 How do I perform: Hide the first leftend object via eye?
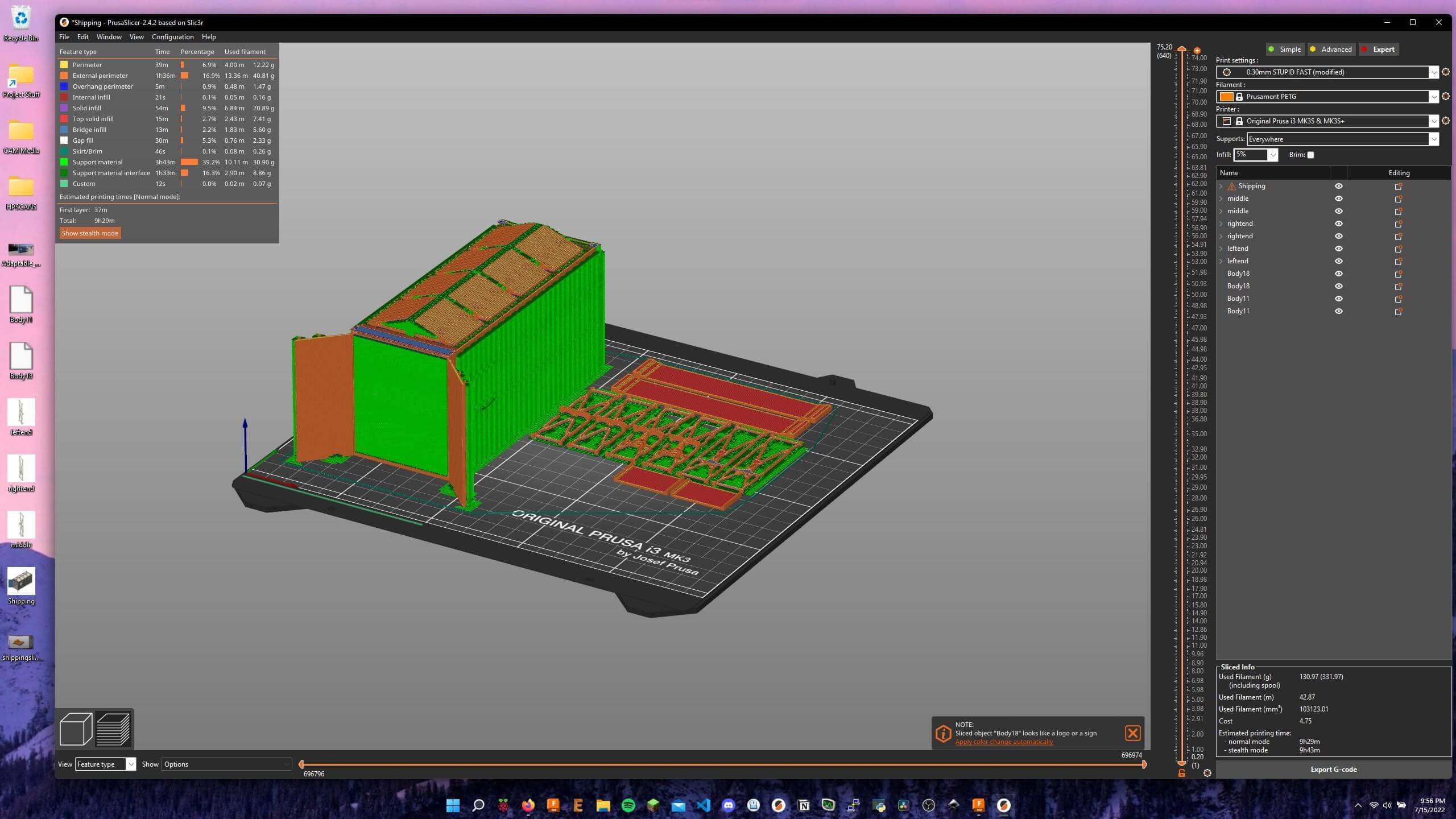pos(1338,249)
